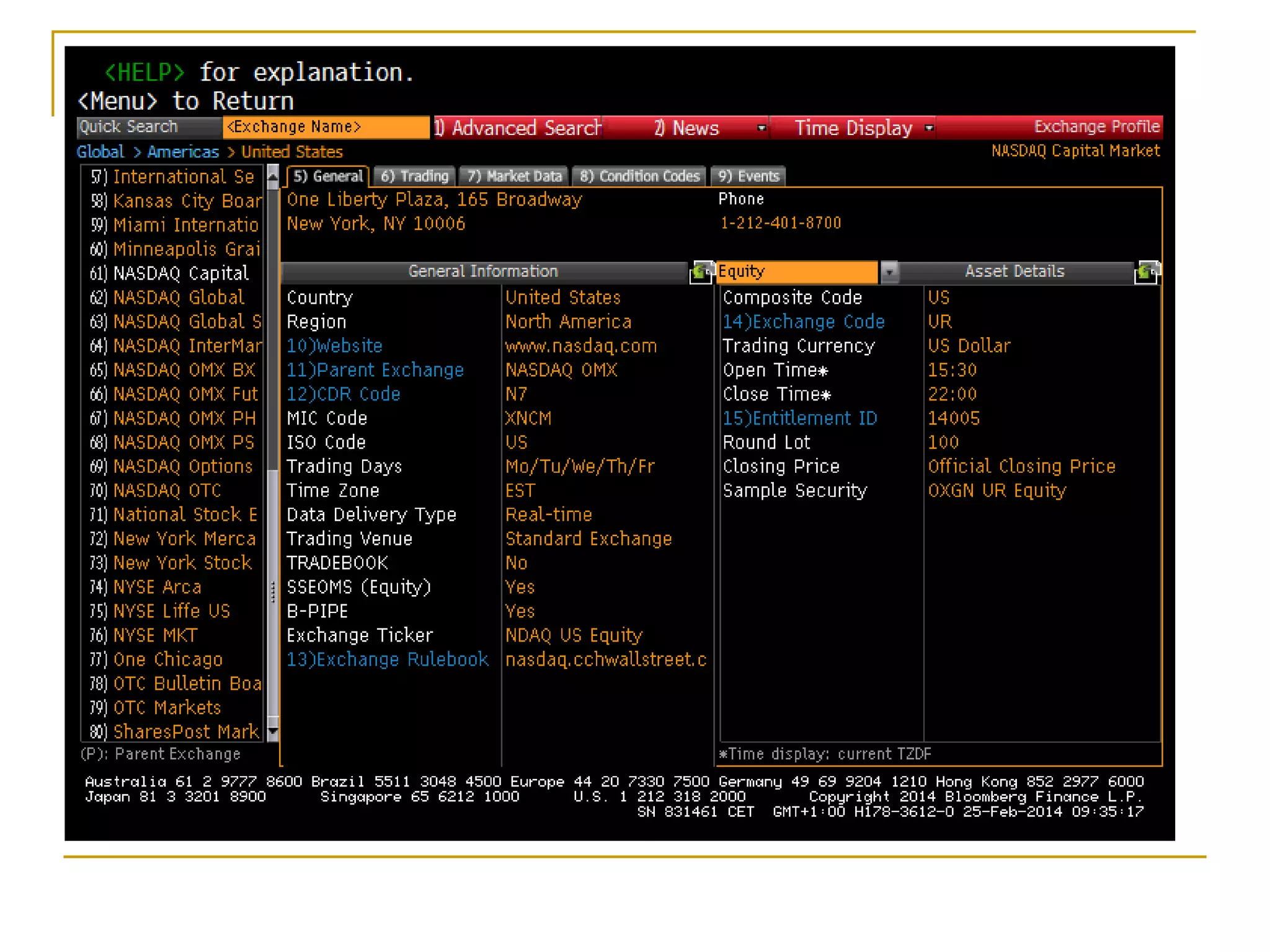Open the Website link

point(335,346)
